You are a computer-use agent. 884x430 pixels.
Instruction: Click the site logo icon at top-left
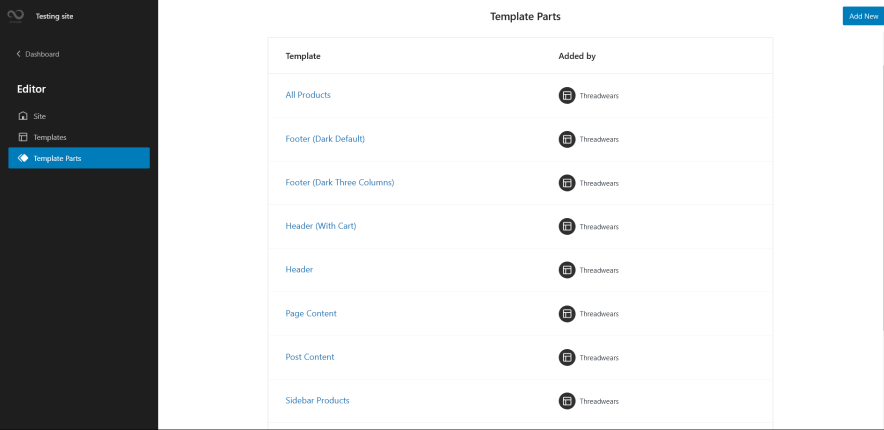(15, 17)
